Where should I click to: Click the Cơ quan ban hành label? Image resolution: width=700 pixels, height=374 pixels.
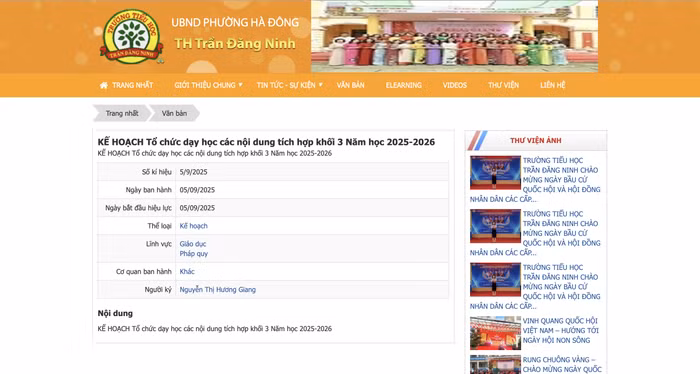click(144, 271)
